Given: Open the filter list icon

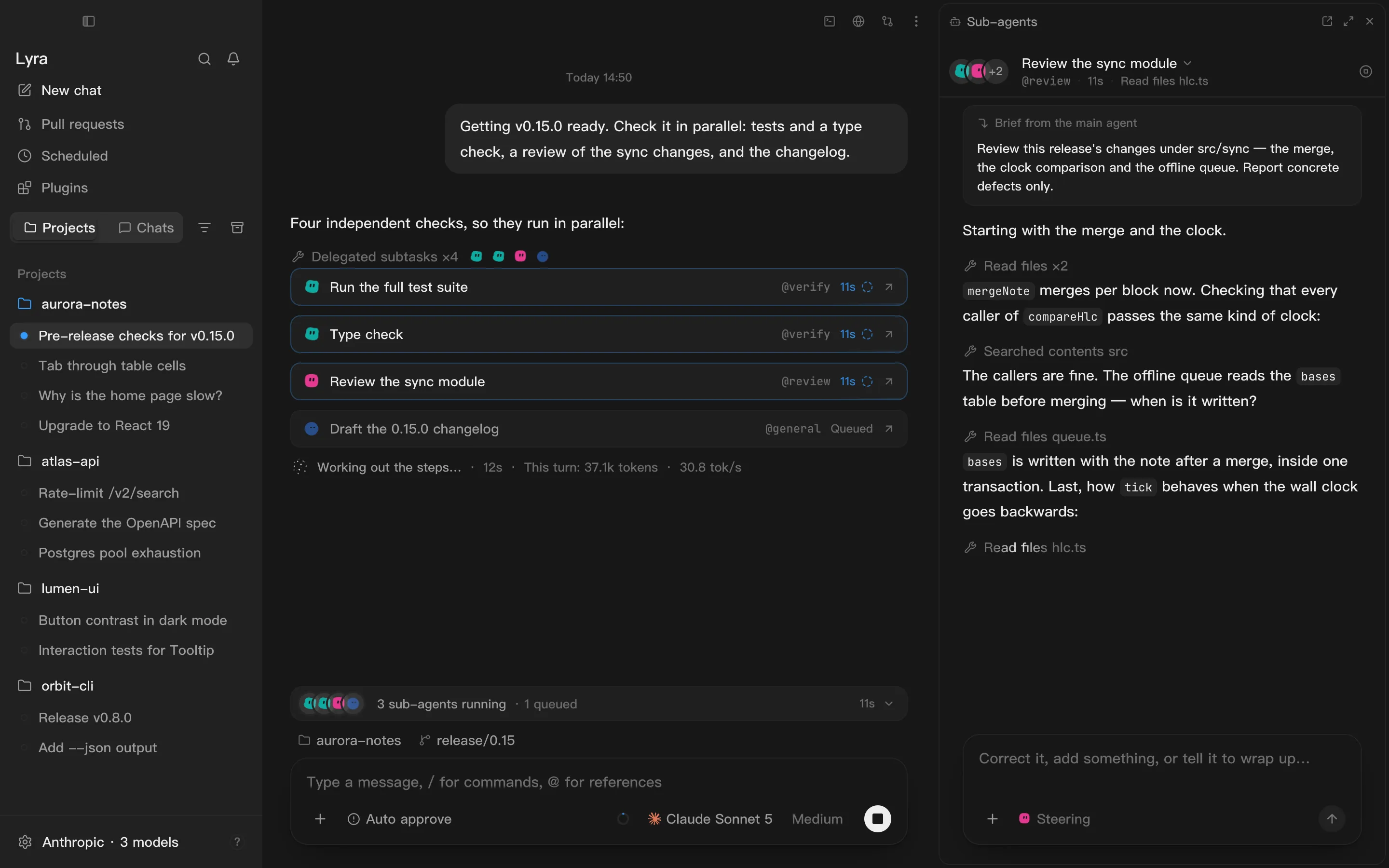Looking at the screenshot, I should (204, 228).
